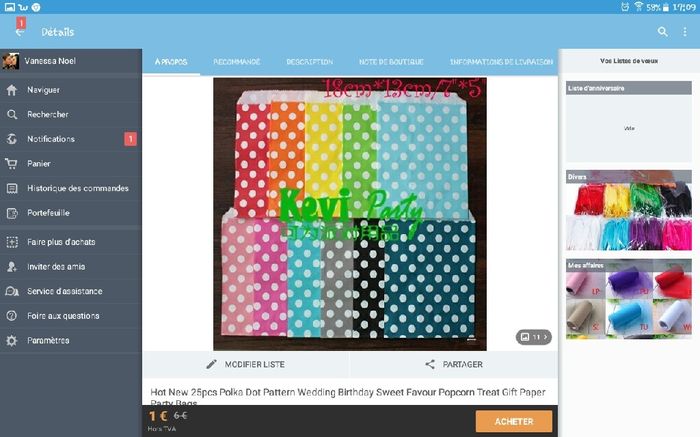Open the Mes affaires wishlist thumbnail

coord(629,299)
